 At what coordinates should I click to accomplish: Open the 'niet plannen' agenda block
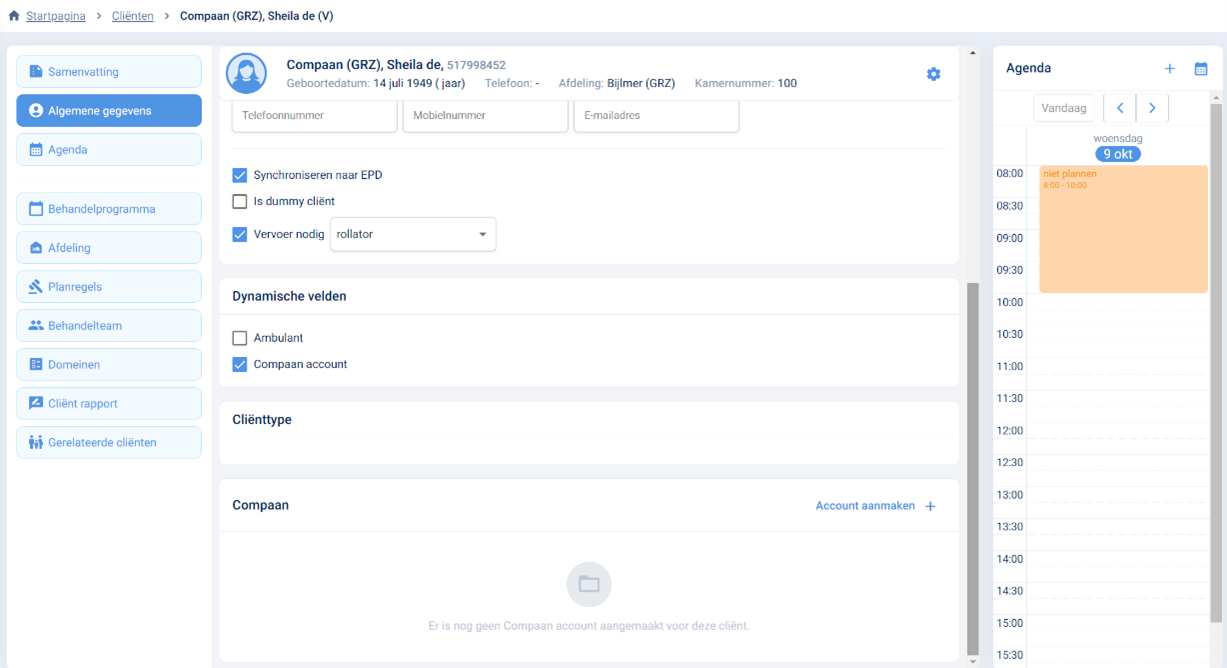click(x=1123, y=229)
